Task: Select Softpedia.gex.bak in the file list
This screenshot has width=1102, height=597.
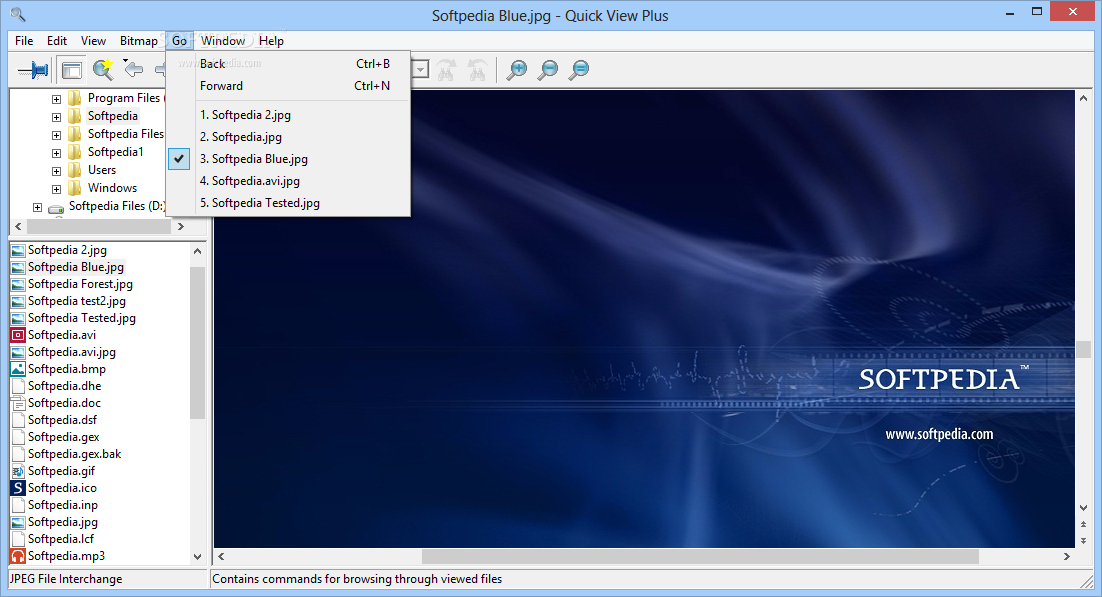Action: pyautogui.click(x=74, y=454)
